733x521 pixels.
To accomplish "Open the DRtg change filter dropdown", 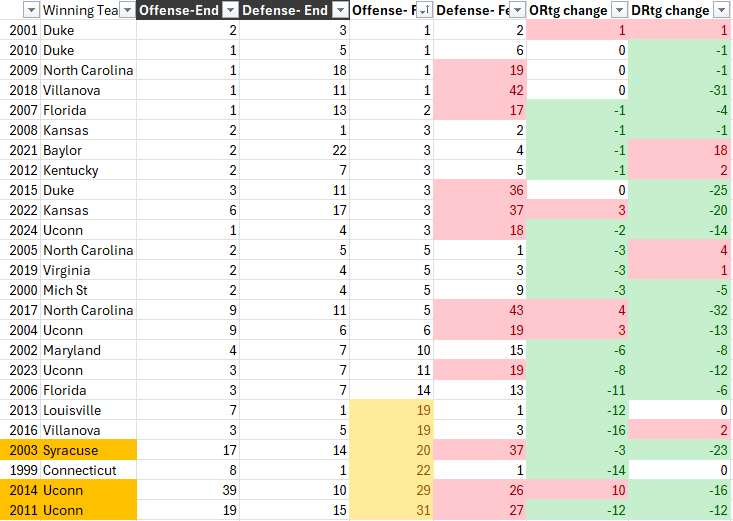I will click(x=721, y=10).
